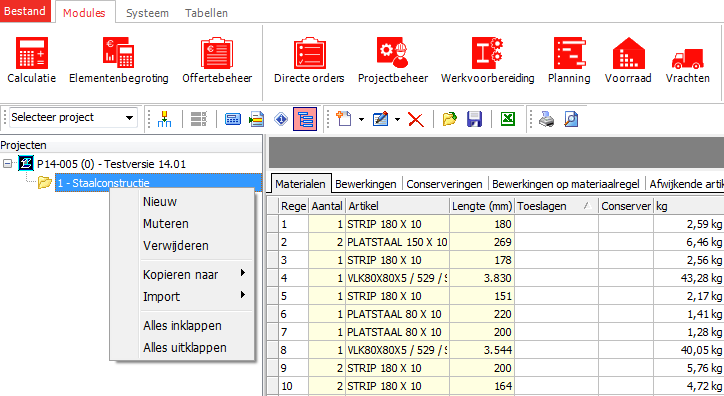The width and height of the screenshot is (724, 396).
Task: Click weight cell 6,46 kg
Action: click(x=689, y=242)
